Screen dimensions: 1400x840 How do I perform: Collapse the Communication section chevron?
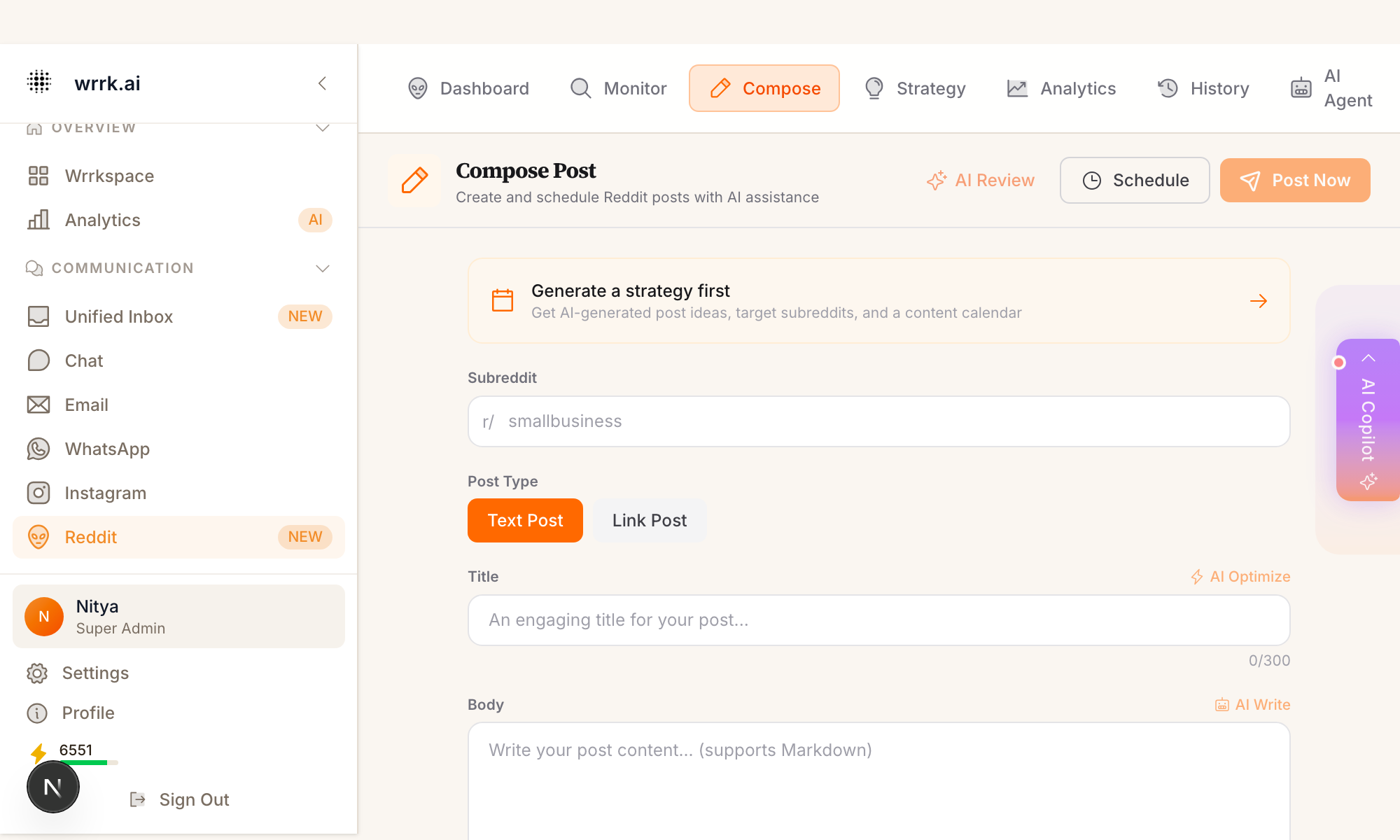pyautogui.click(x=322, y=268)
